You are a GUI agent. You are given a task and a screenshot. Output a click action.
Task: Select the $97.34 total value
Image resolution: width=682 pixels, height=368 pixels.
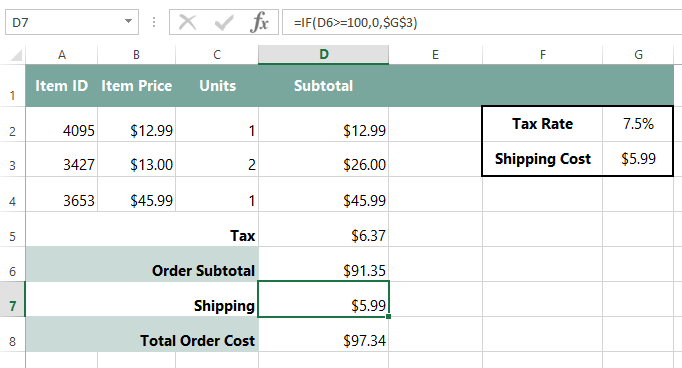(324, 334)
